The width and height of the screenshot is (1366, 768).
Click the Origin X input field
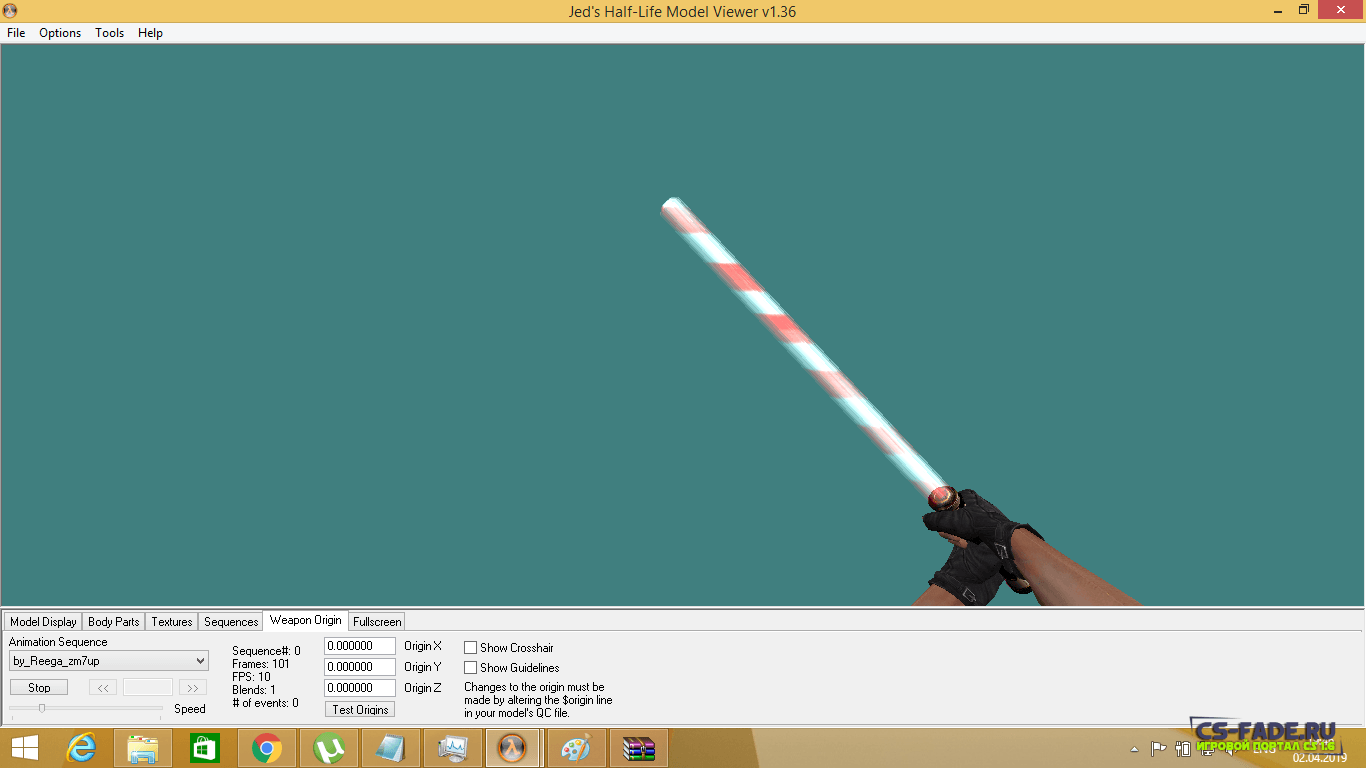pyautogui.click(x=360, y=646)
